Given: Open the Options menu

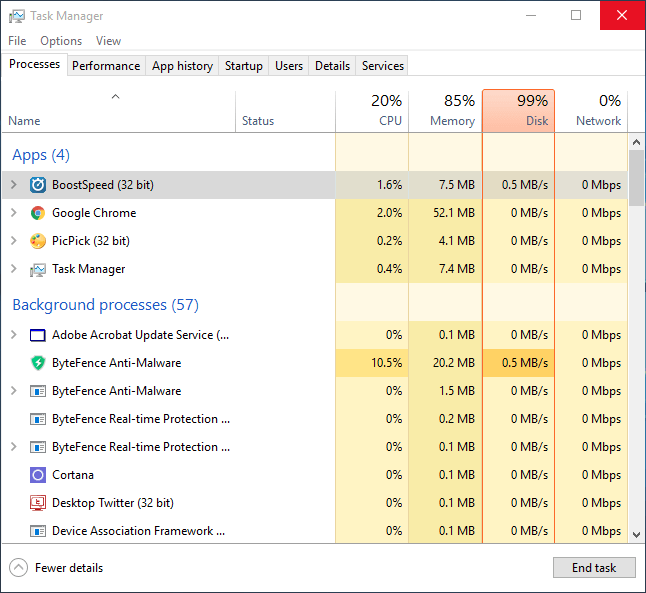Looking at the screenshot, I should click(61, 41).
